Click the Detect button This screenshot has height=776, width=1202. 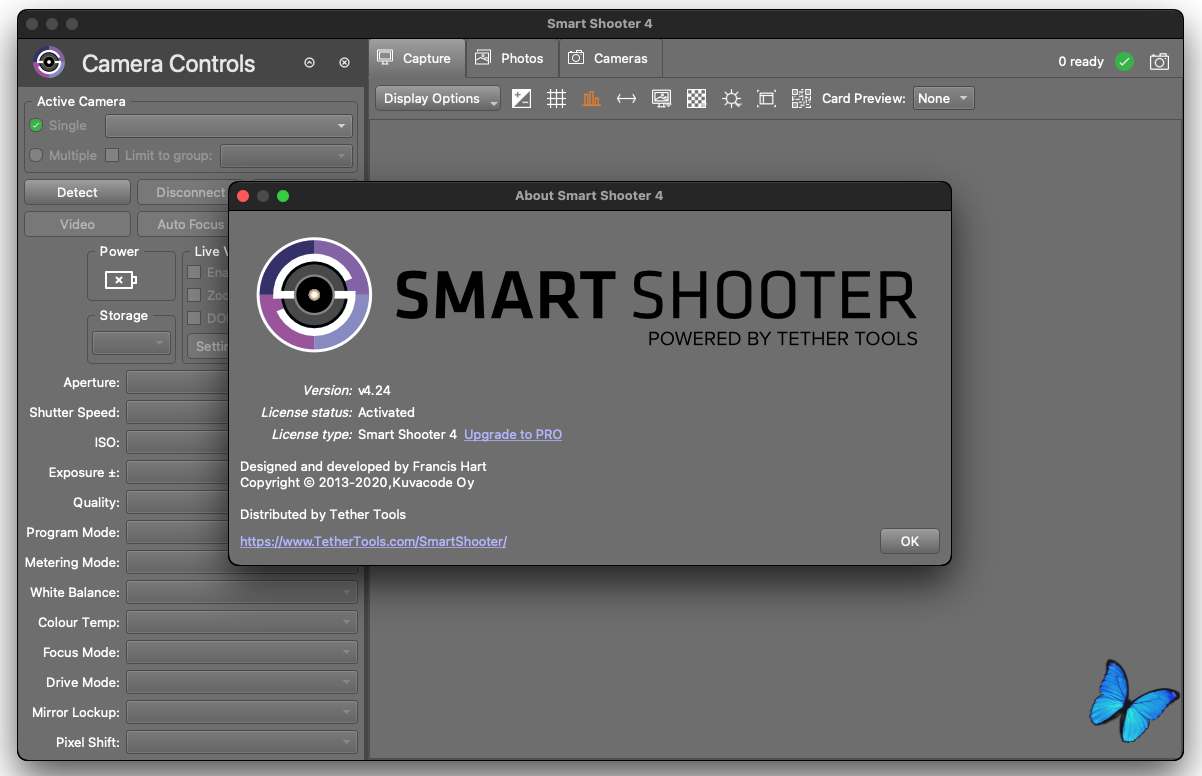pos(77,192)
